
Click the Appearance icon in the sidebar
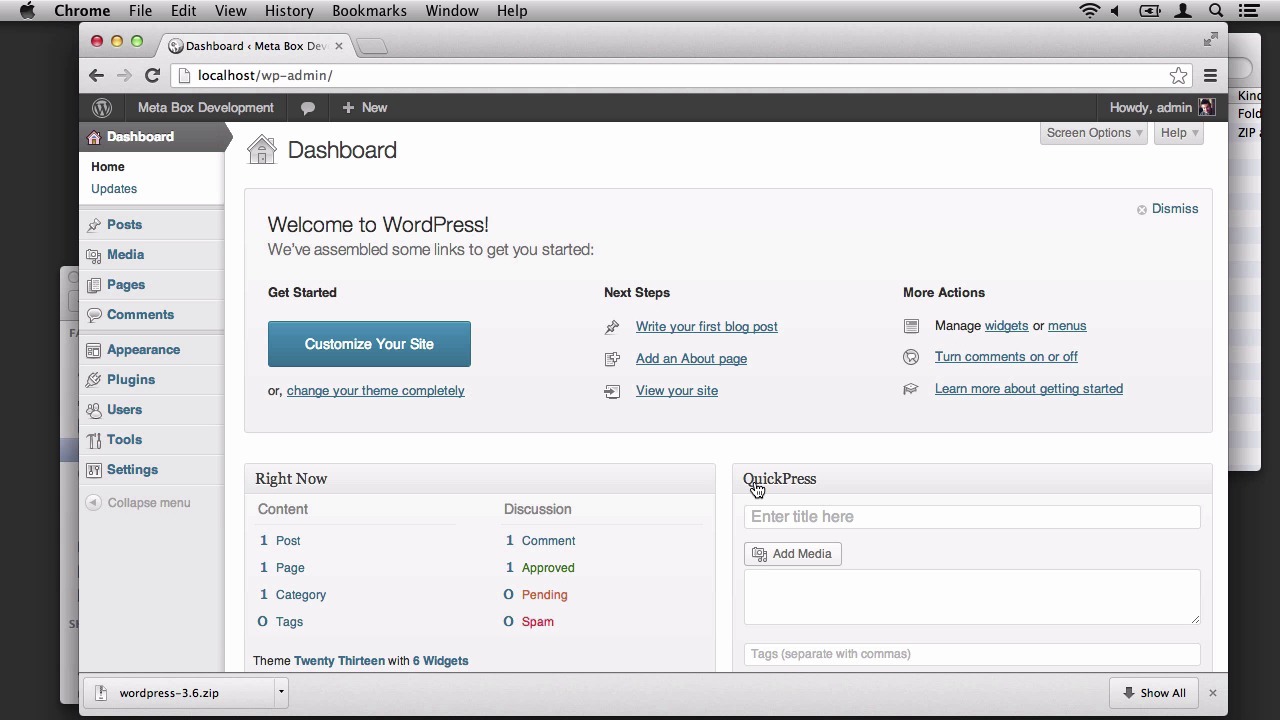coord(94,350)
